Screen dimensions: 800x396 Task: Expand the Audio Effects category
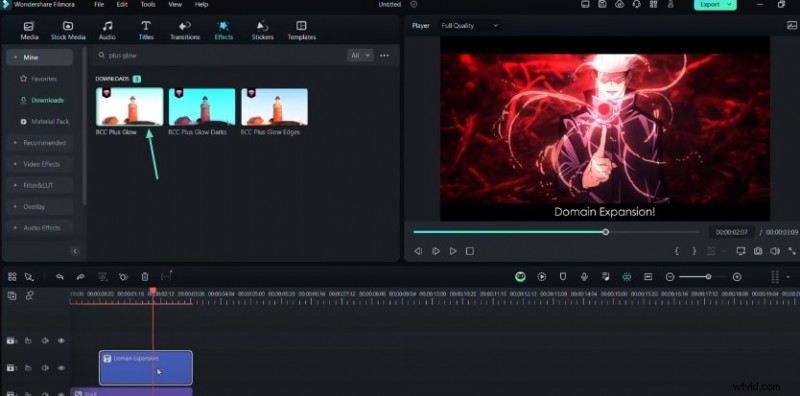39,228
